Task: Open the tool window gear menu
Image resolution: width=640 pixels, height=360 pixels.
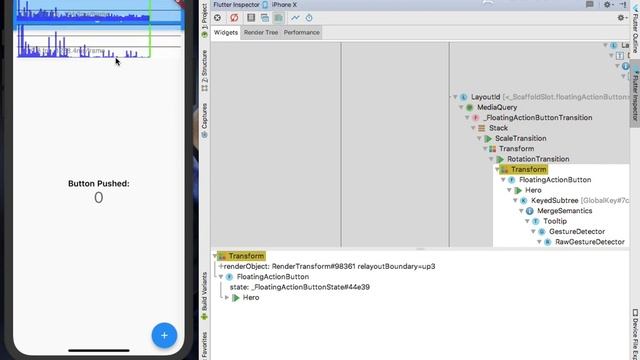Action: [x=608, y=4]
